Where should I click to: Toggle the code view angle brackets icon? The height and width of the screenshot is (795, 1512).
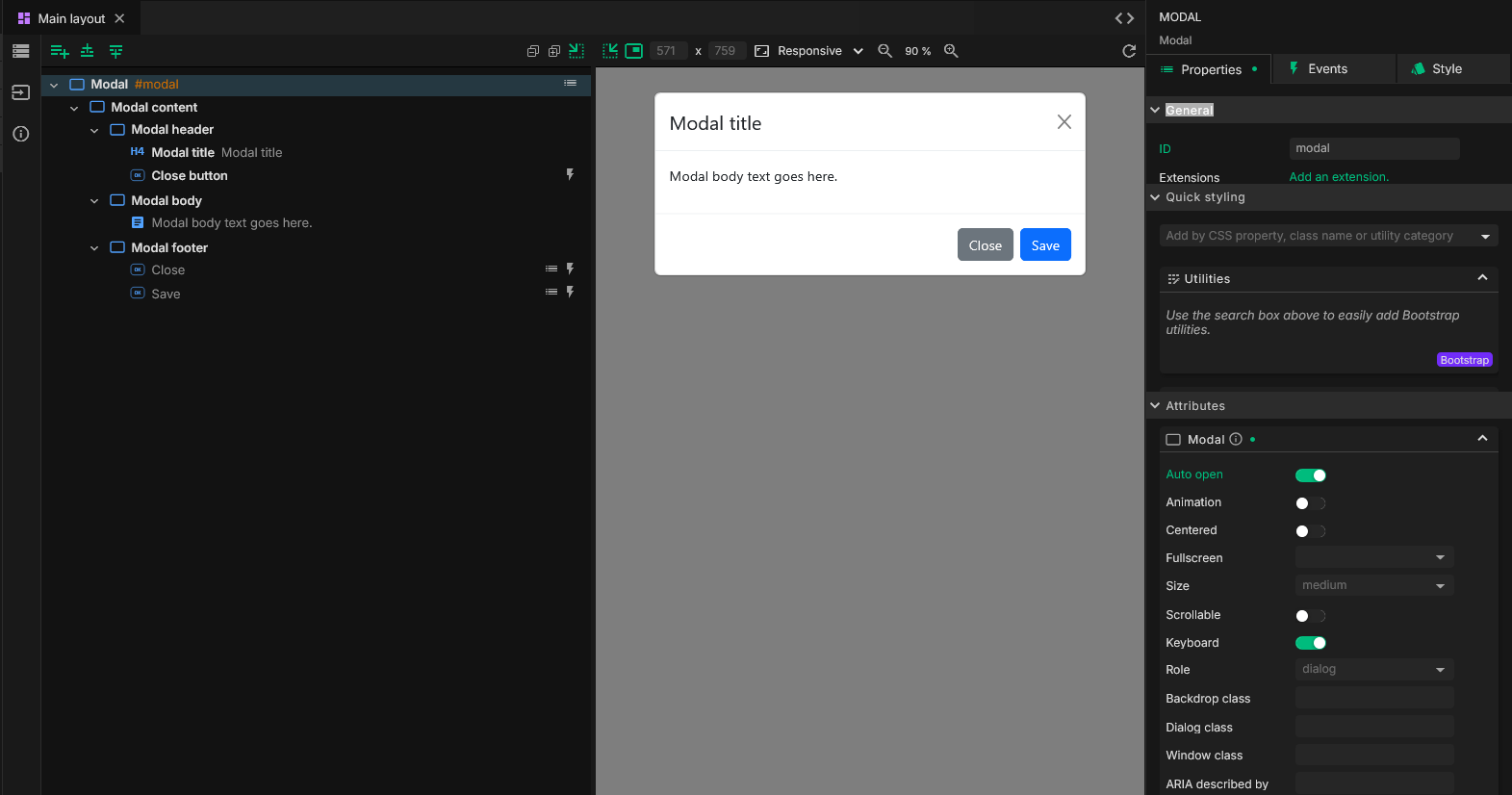[x=1124, y=18]
